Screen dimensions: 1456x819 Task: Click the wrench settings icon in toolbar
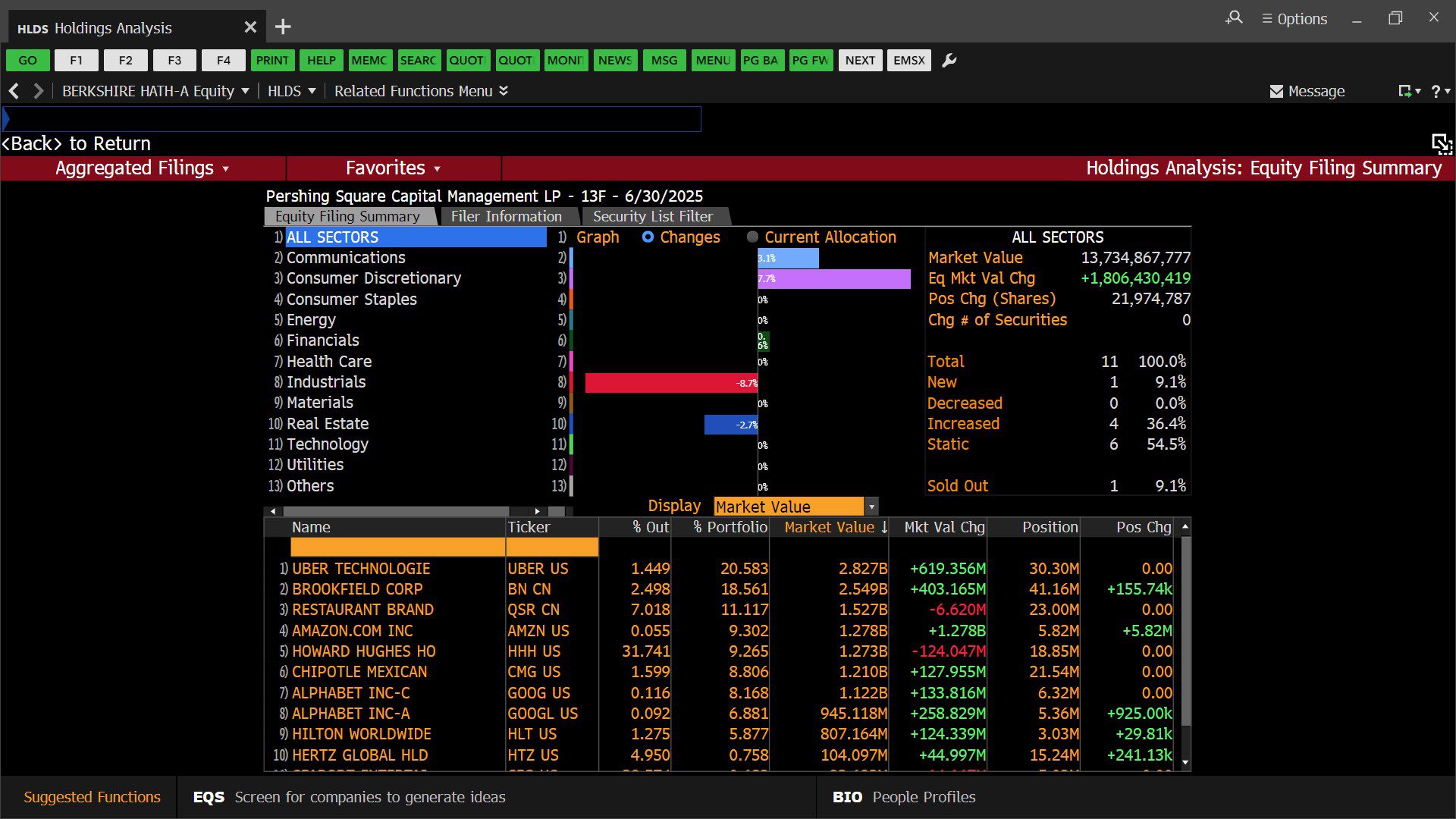949,61
